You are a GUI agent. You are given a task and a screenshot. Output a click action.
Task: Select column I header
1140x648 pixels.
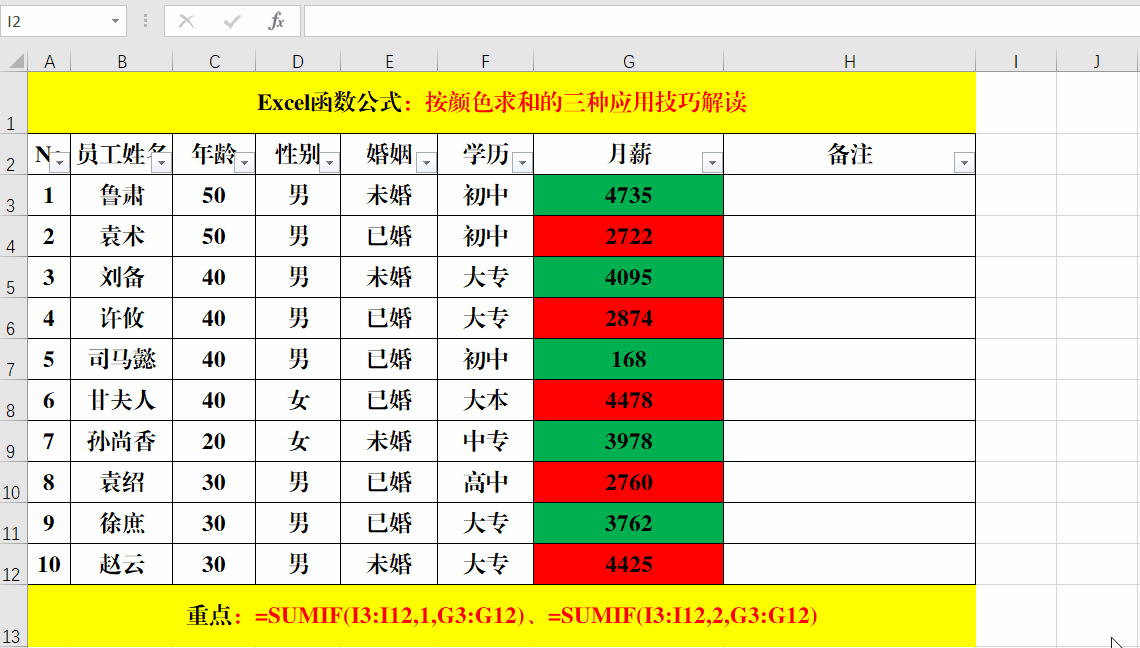(1016, 62)
